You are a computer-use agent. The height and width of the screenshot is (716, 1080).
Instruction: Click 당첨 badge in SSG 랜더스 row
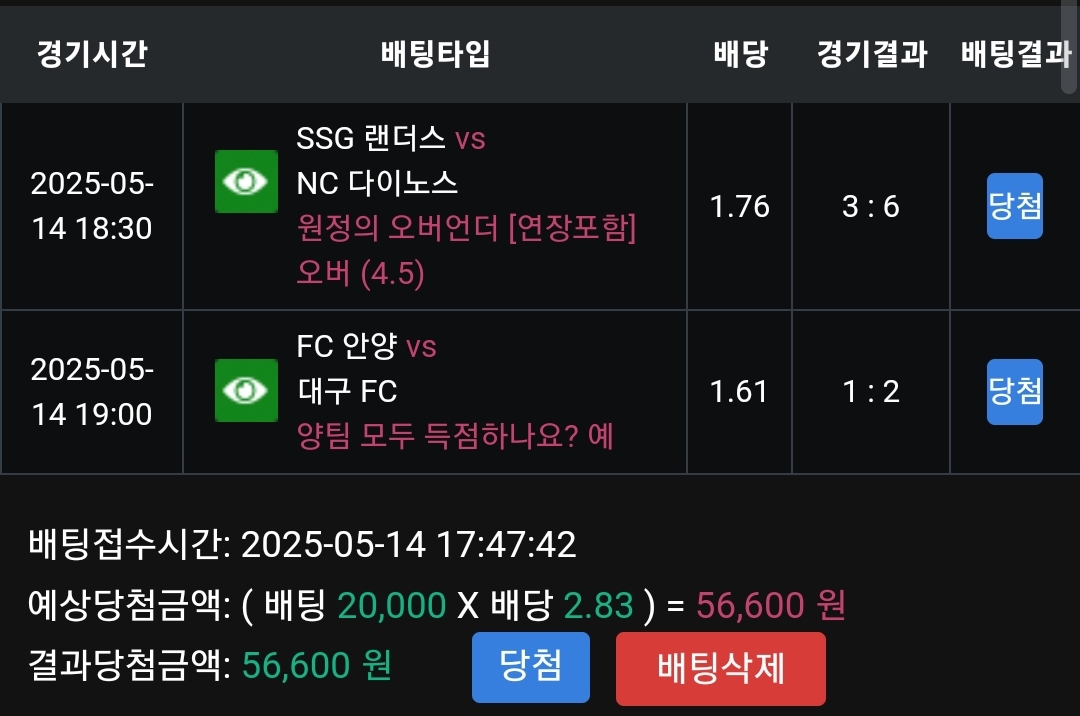point(1014,206)
